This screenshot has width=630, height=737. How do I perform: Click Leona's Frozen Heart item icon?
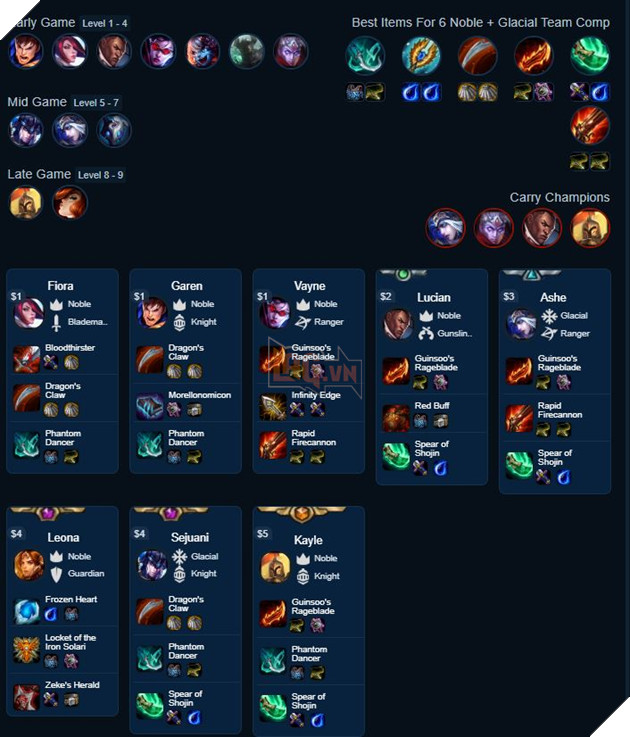(x=26, y=611)
